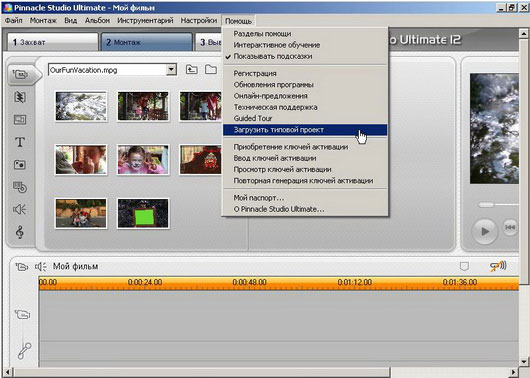Click the marker icon above timeline
Image resolution: width=530 pixels, height=378 pixels.
point(464,266)
